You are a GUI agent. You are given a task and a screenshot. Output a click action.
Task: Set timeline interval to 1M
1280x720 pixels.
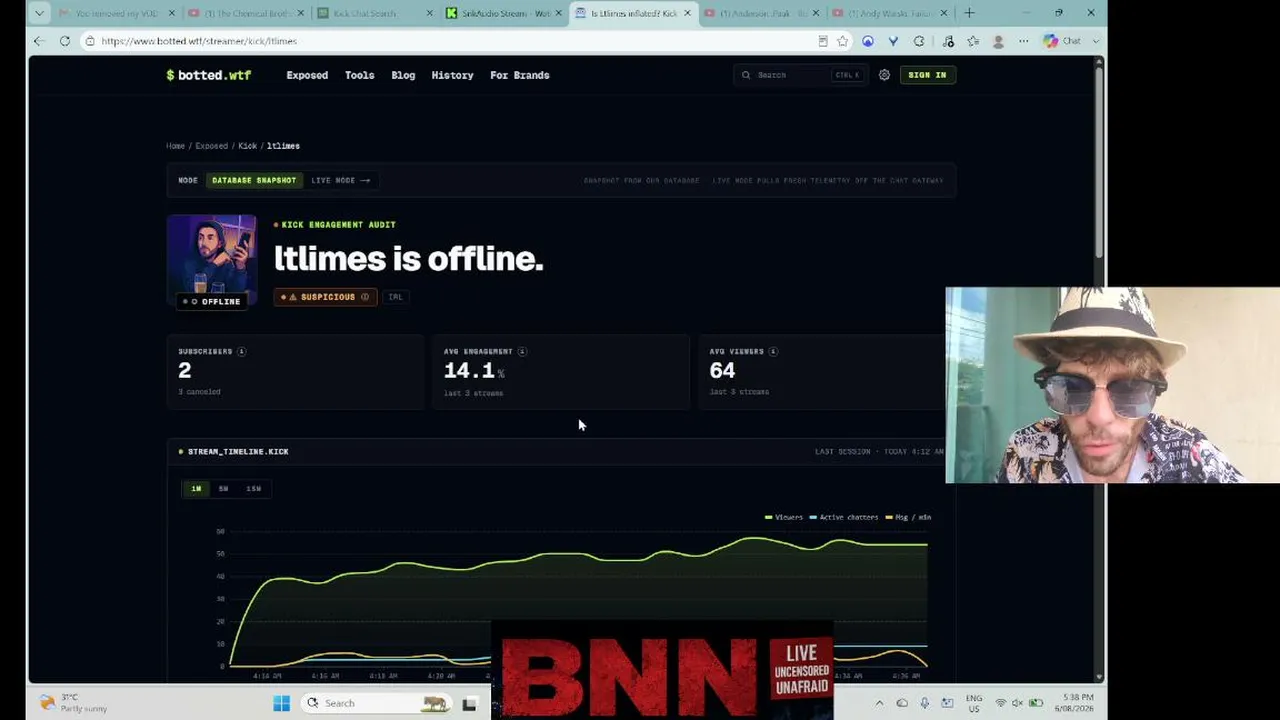[196, 489]
